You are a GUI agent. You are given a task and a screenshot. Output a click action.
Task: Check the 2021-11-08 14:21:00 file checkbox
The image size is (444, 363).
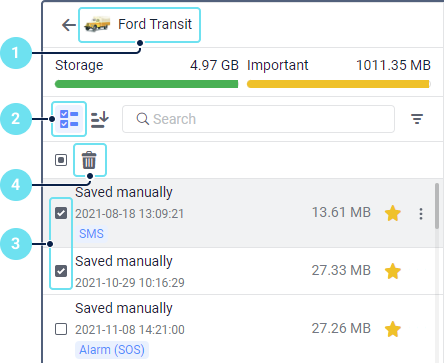click(x=61, y=329)
